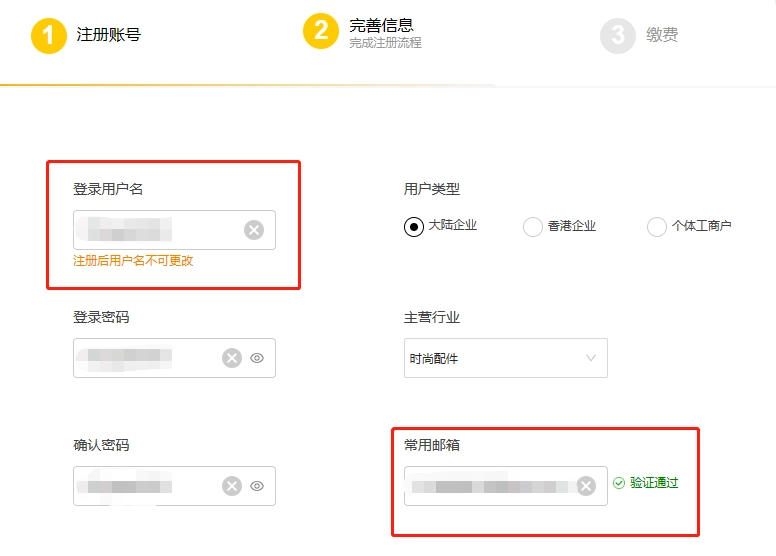Focus the 常用邮箱 email input field
This screenshot has width=776, height=556.
point(488,486)
